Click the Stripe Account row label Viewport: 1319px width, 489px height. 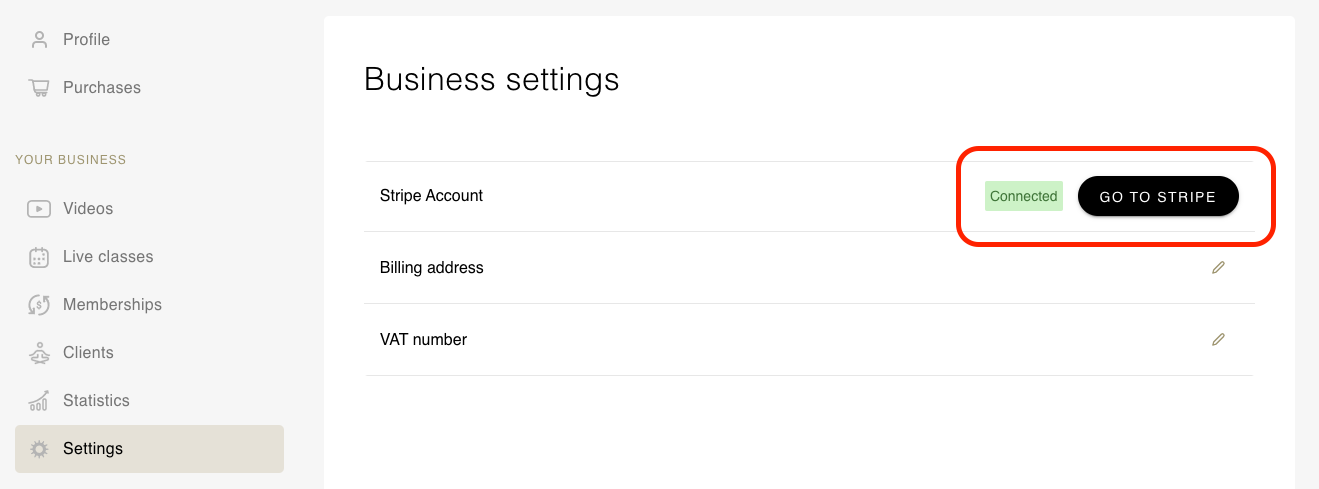[x=431, y=196]
